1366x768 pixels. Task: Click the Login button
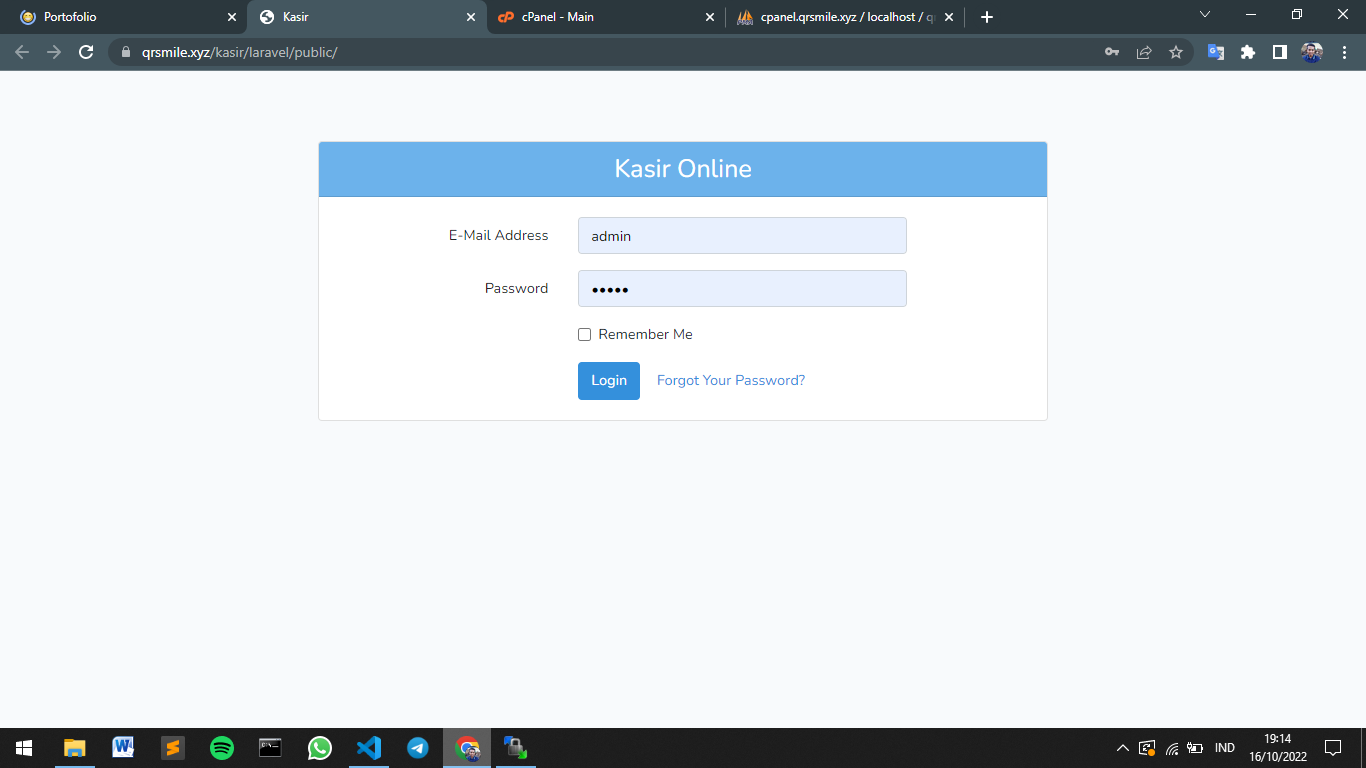pos(608,381)
